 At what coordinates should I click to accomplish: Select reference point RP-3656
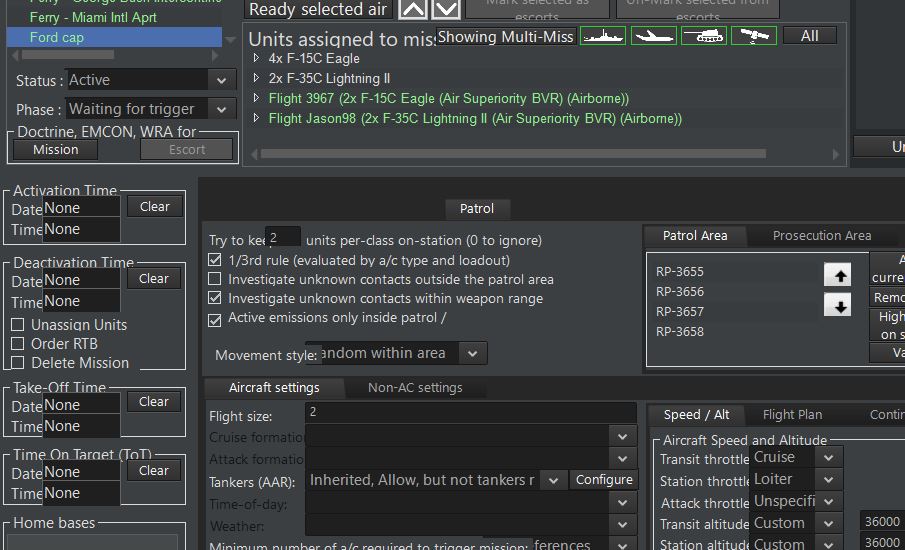pos(680,291)
